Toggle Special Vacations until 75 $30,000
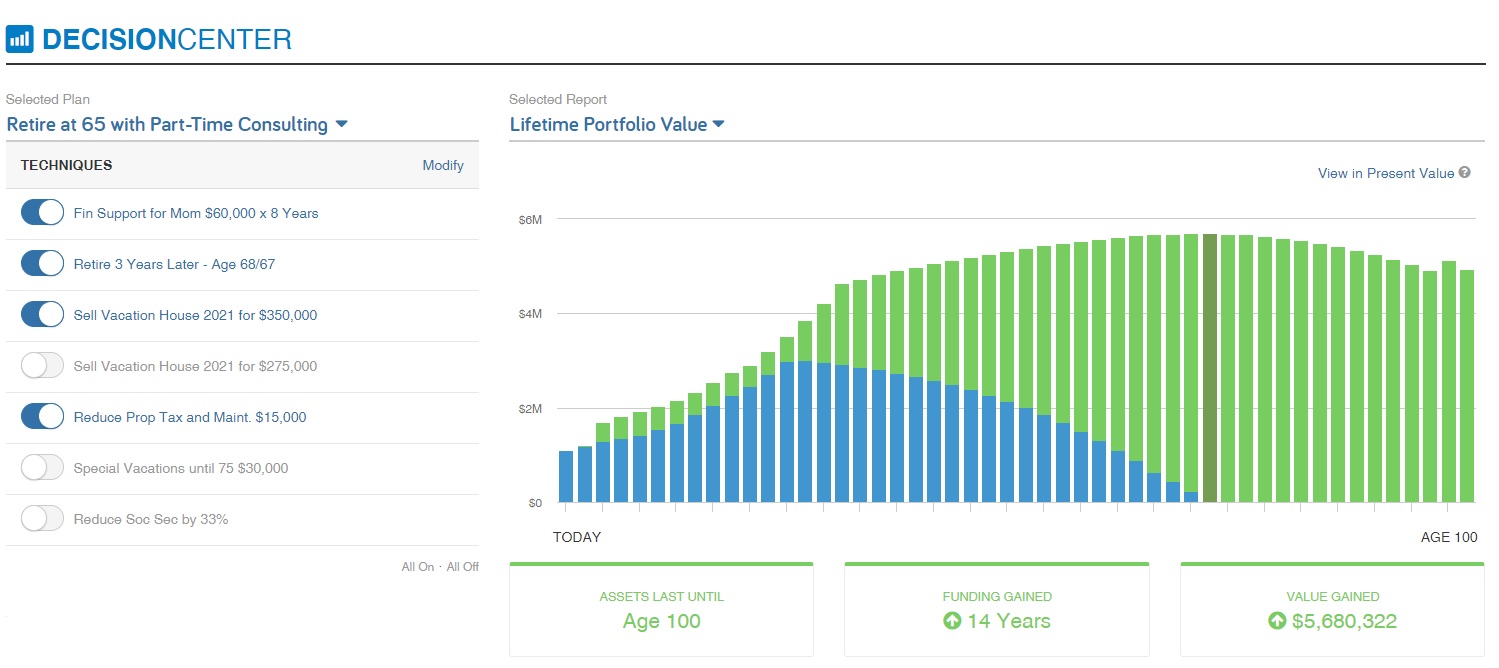 pos(41,467)
